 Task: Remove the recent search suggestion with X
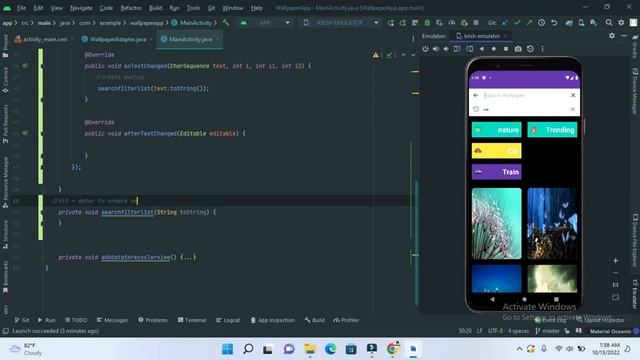point(573,109)
